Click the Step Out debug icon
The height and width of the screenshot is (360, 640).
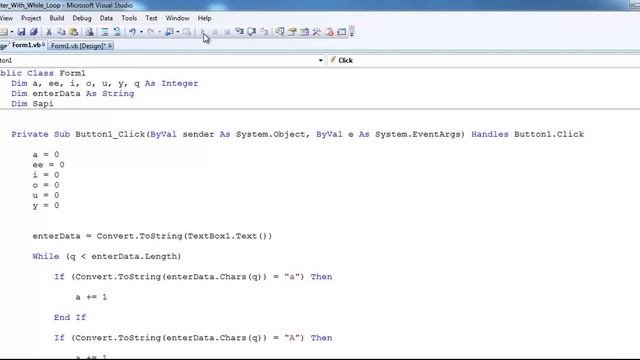[x=264, y=32]
